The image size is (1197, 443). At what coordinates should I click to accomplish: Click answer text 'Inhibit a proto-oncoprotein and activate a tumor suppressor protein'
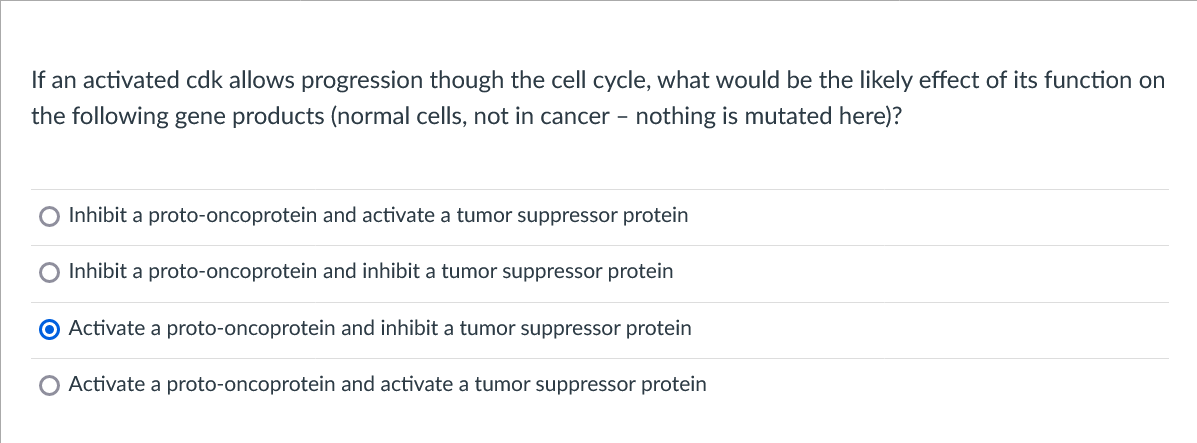pos(378,216)
